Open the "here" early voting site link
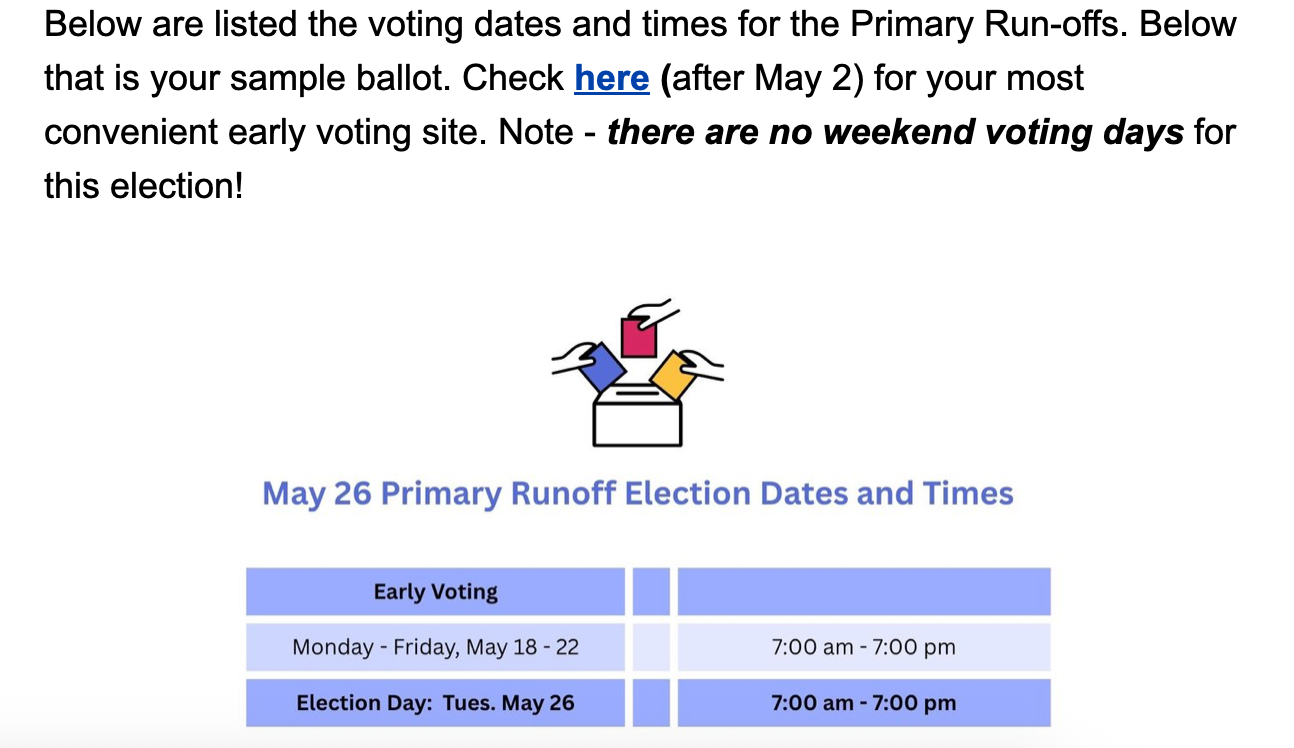1294x748 pixels. (x=611, y=77)
